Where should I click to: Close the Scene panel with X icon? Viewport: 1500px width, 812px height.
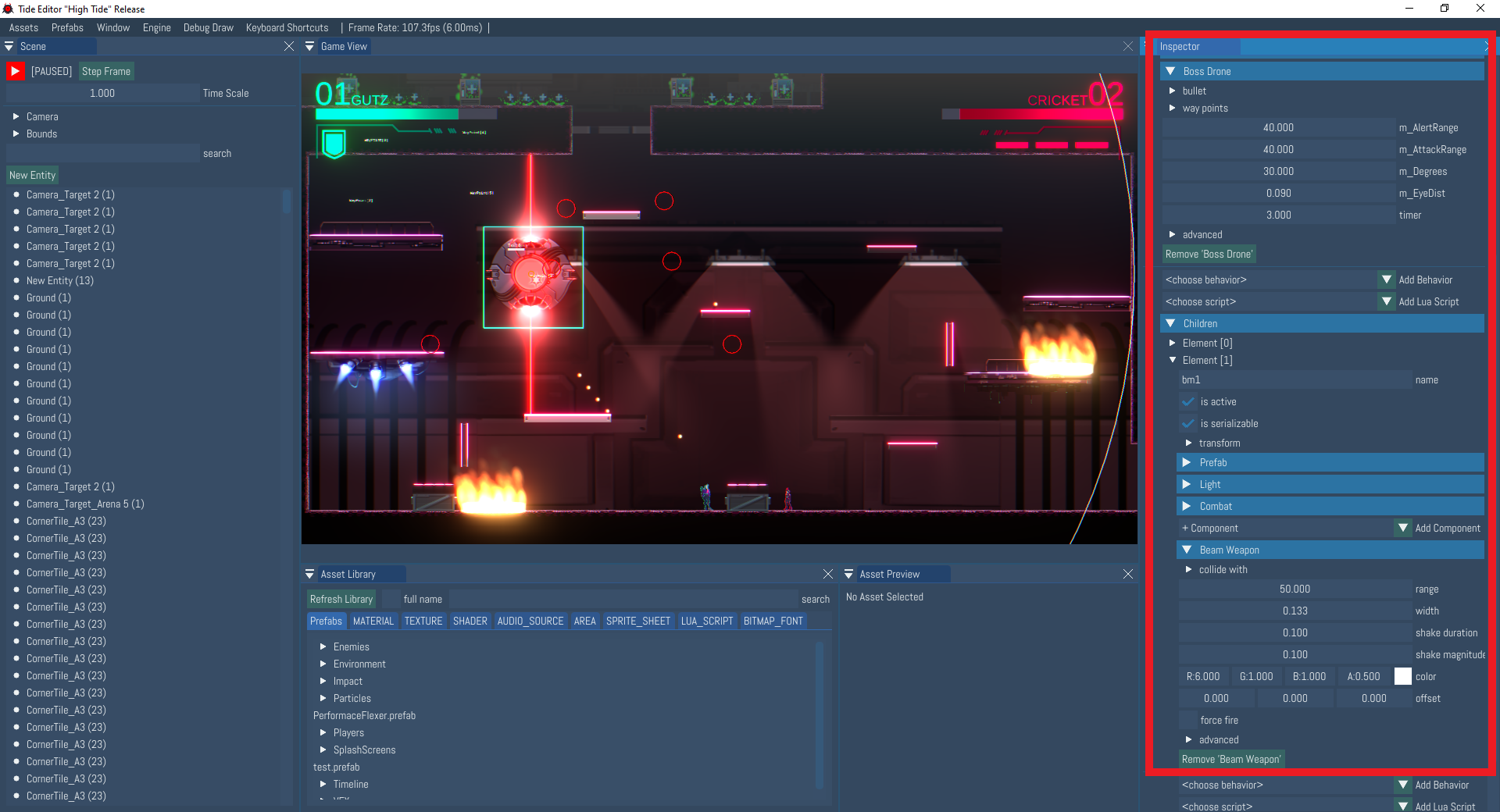[289, 47]
